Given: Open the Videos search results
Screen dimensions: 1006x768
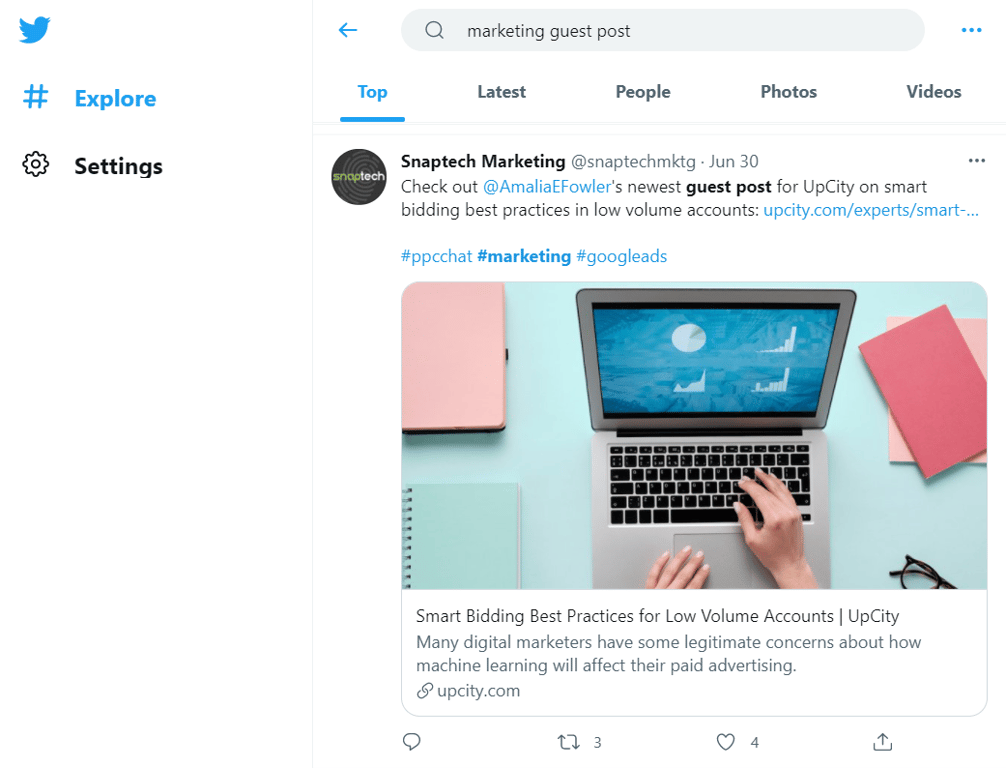Looking at the screenshot, I should click(x=933, y=91).
